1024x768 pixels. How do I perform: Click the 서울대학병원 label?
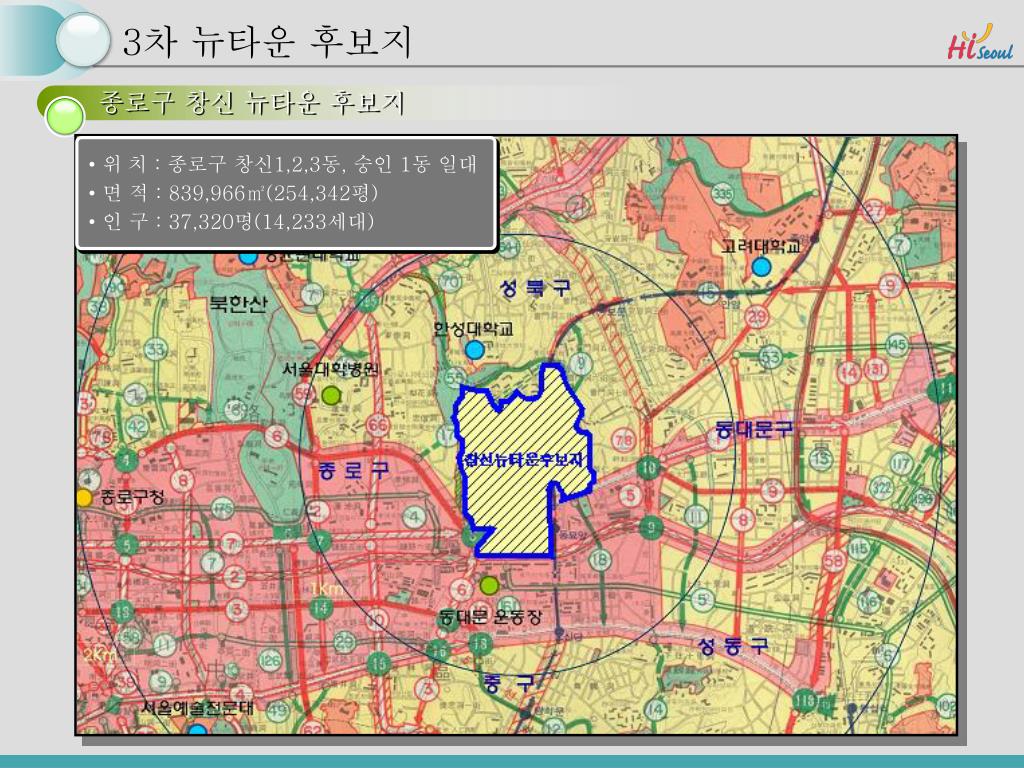pos(330,369)
